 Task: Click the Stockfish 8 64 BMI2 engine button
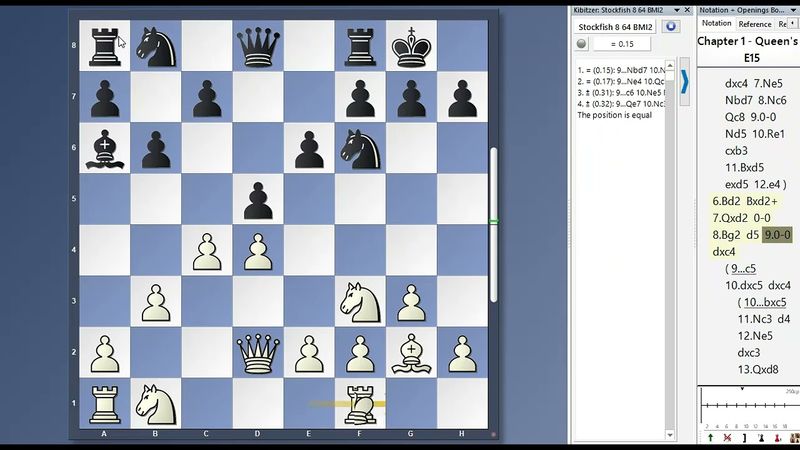tap(616, 26)
